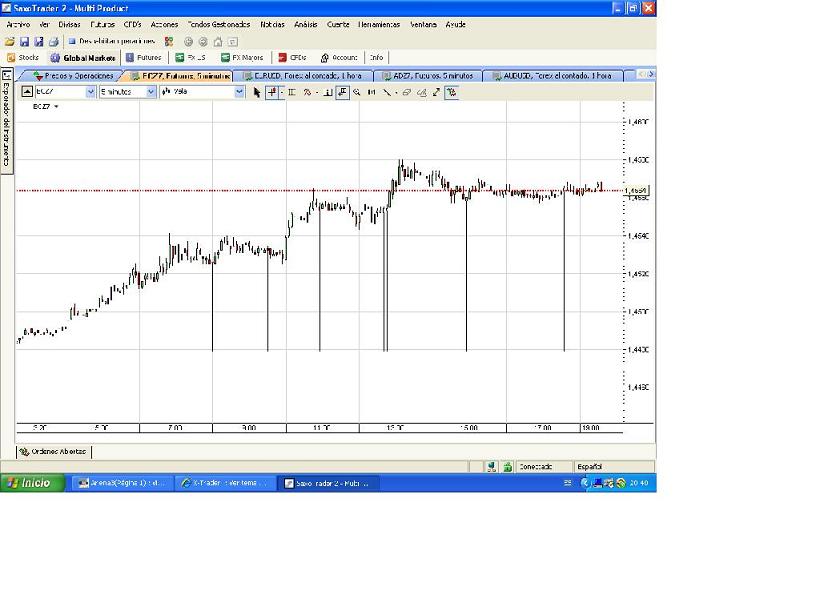Screen dimensions: 820x615
Task: Click the green connection icon in status bar
Action: (507, 467)
